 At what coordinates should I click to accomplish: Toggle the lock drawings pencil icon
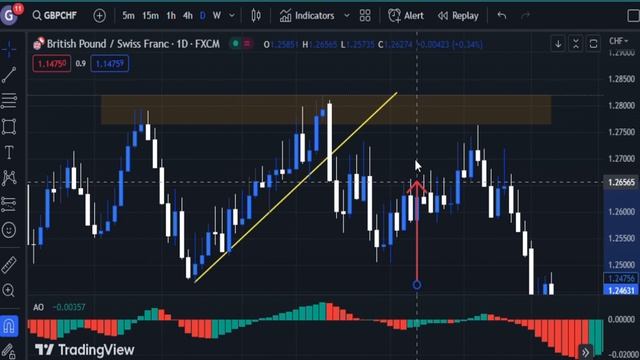pos(9,351)
